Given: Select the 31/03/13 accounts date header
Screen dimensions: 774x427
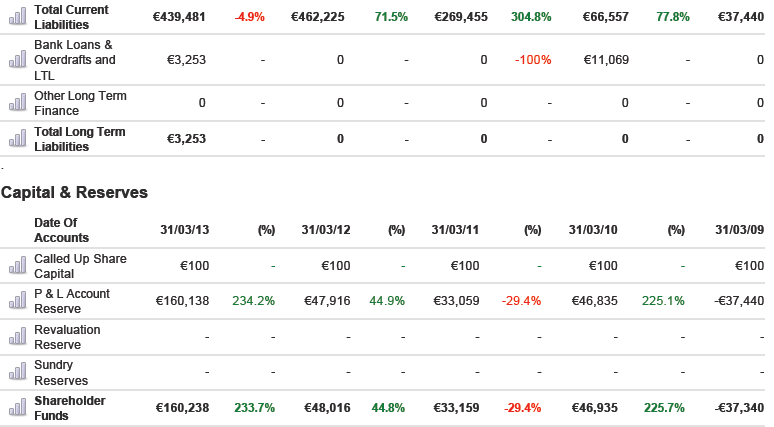Looking at the screenshot, I should click(x=185, y=230).
